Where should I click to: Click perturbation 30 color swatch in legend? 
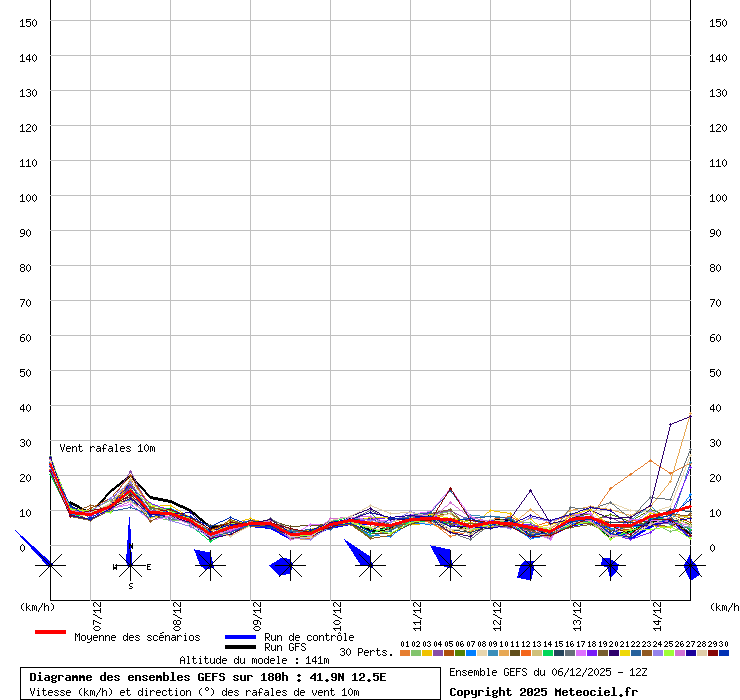click(x=724, y=653)
